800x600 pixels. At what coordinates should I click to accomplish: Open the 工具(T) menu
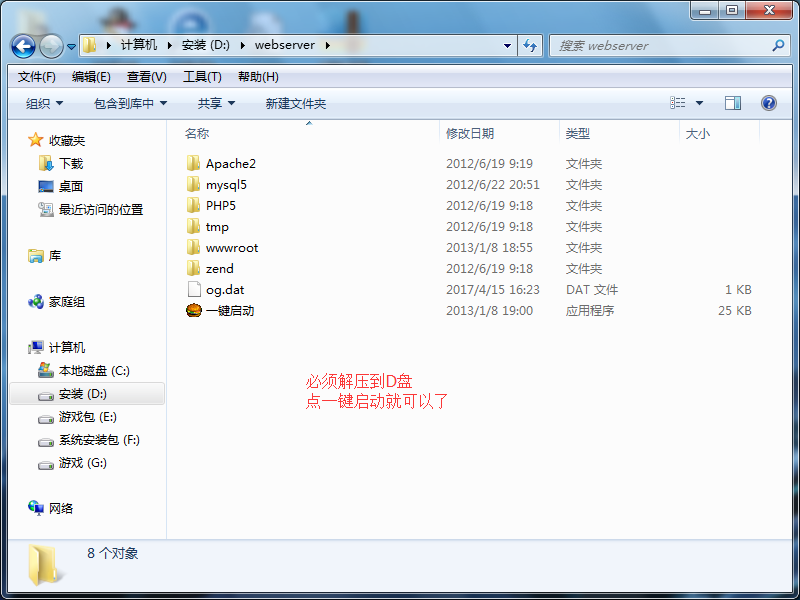pyautogui.click(x=202, y=77)
